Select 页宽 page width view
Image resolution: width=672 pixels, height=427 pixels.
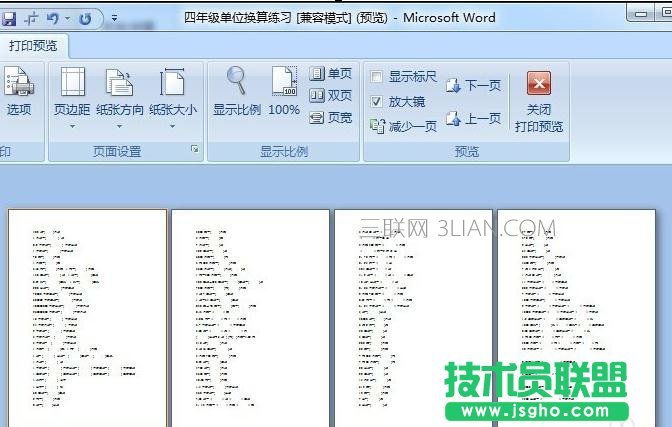(x=330, y=117)
